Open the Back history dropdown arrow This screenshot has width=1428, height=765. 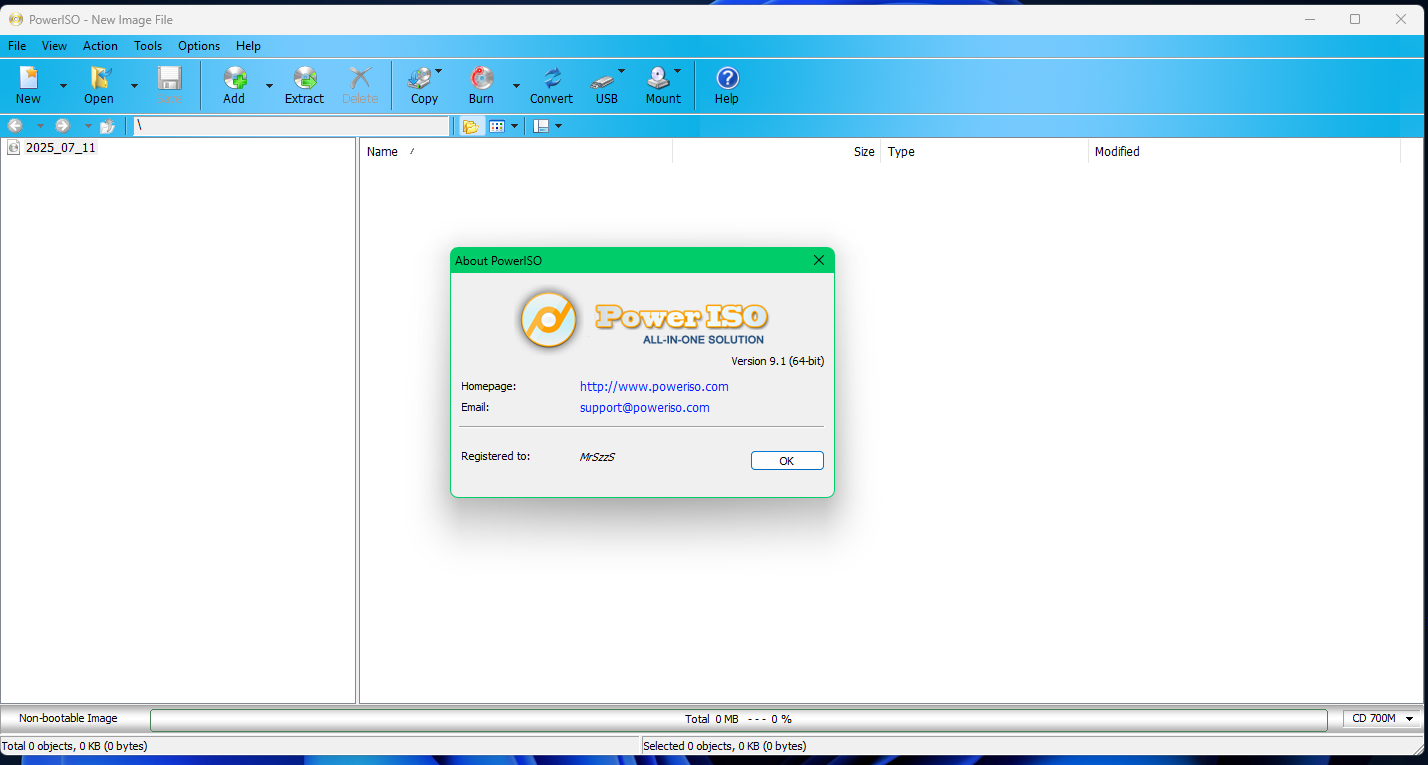(x=40, y=126)
